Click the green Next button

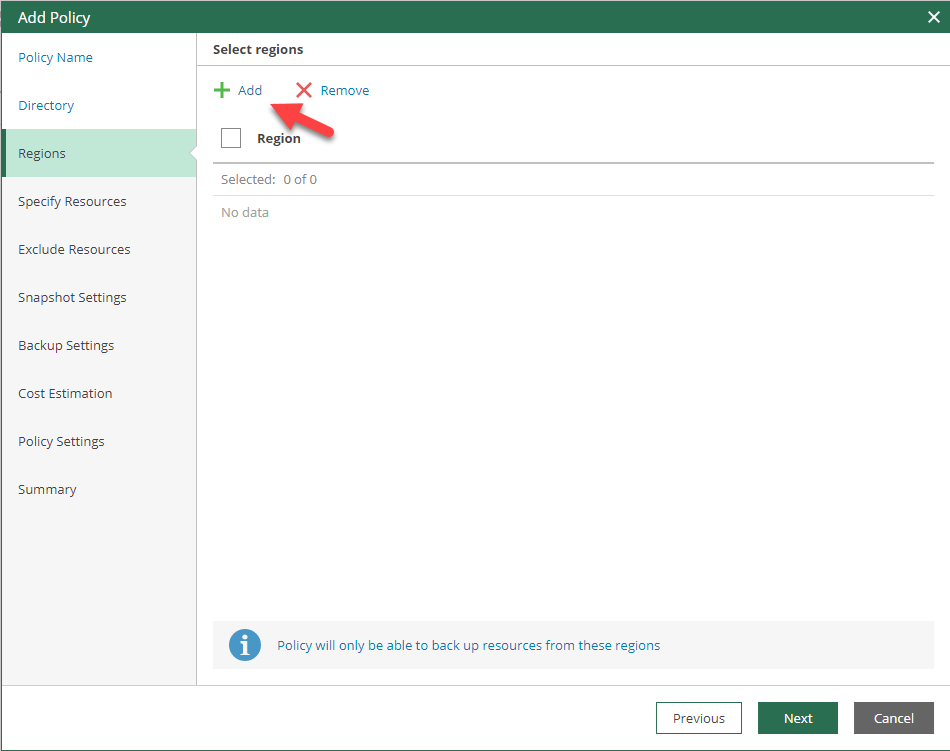pyautogui.click(x=797, y=718)
